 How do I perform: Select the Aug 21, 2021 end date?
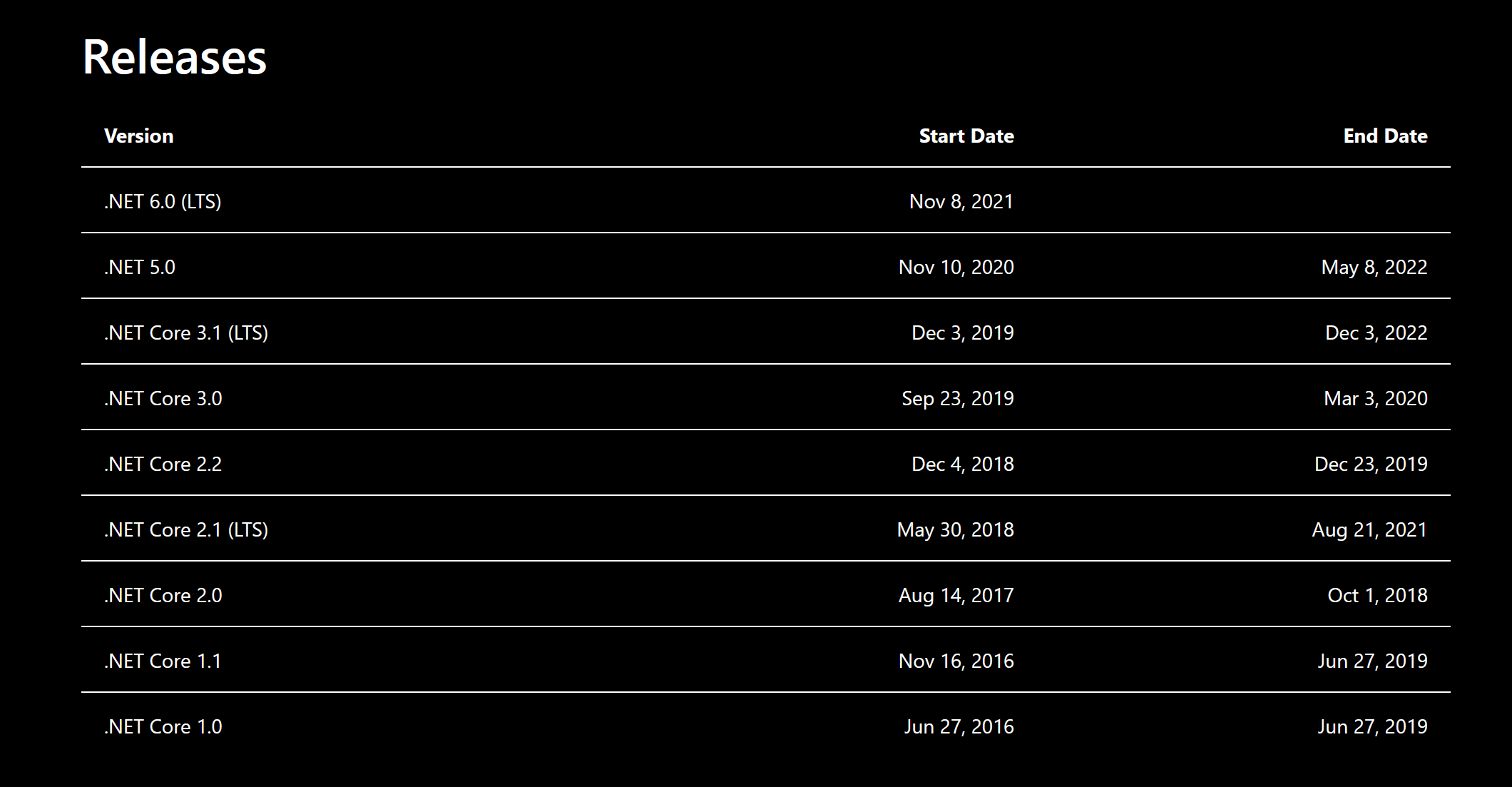click(x=1369, y=530)
